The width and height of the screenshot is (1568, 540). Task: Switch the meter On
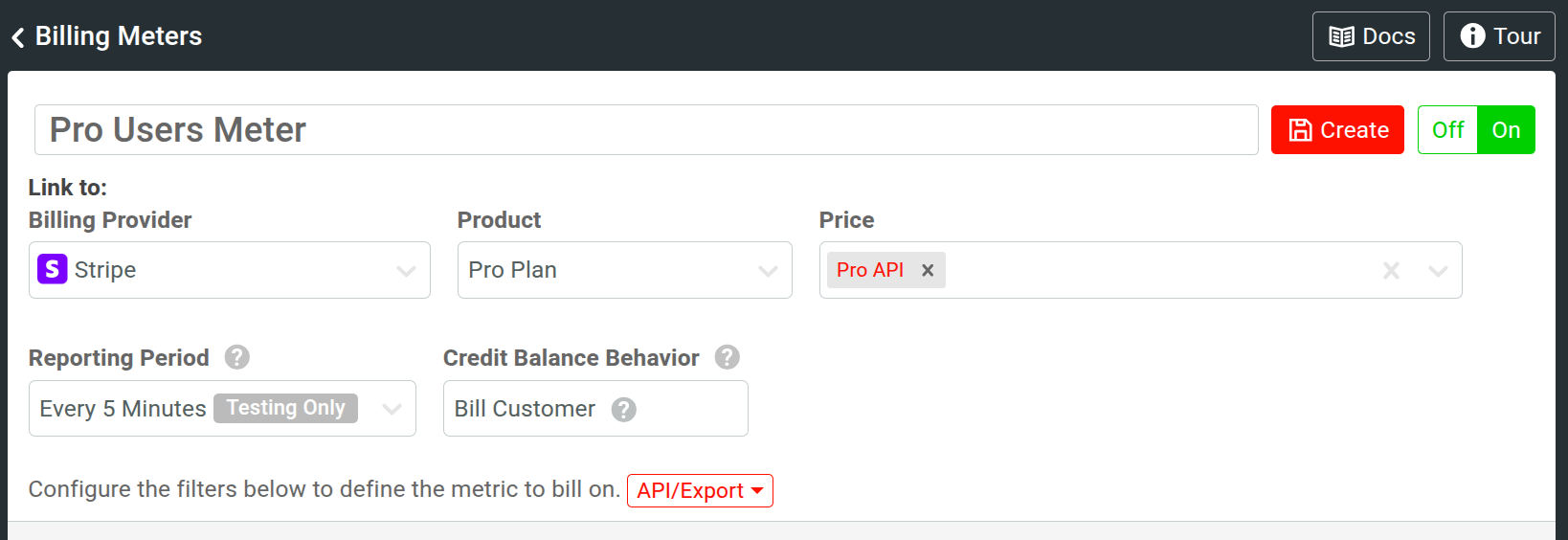coord(1506,130)
